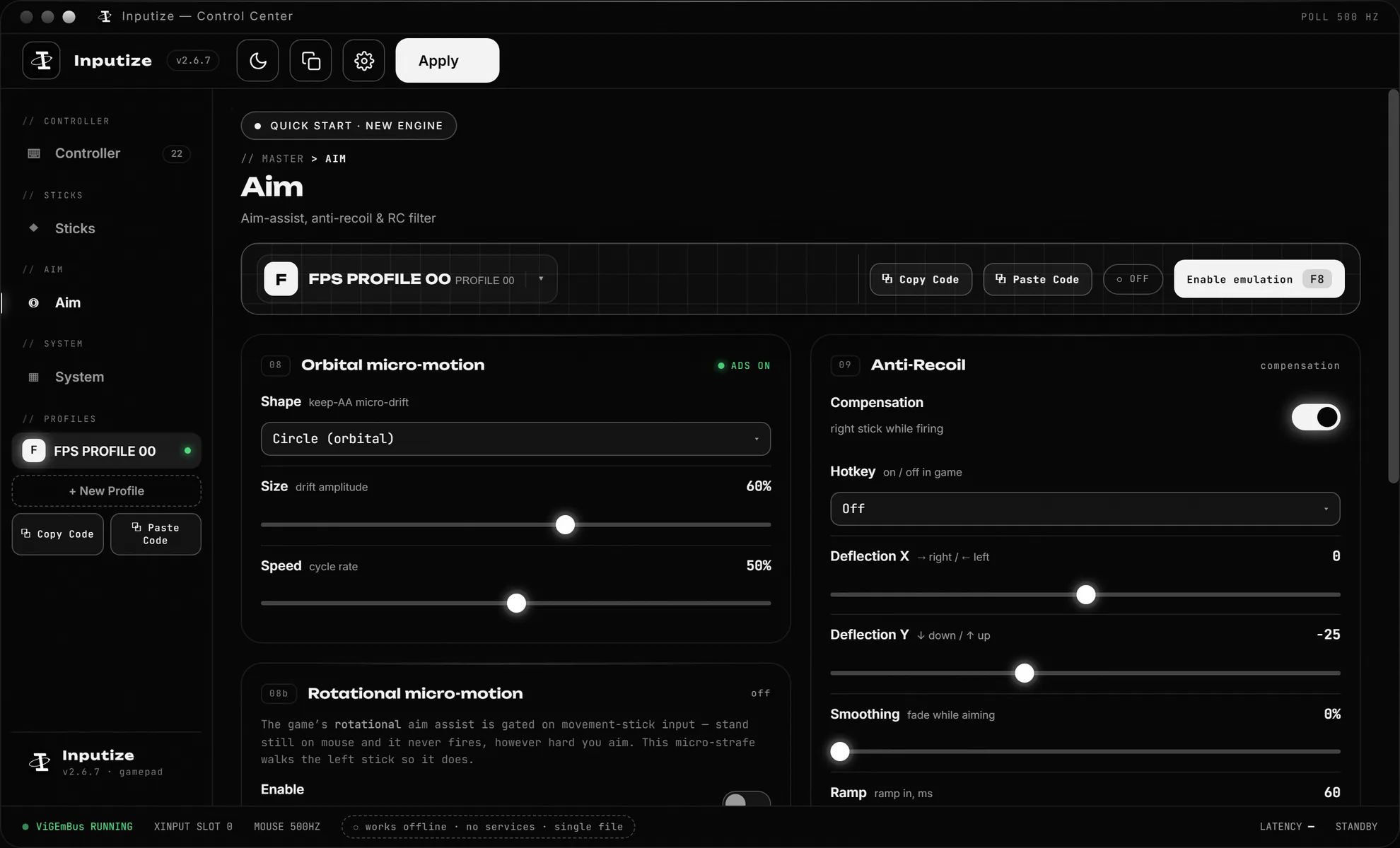Screen dimensions: 1400x848
Task: Click the MASTER breadcrumb link
Action: tap(282, 159)
